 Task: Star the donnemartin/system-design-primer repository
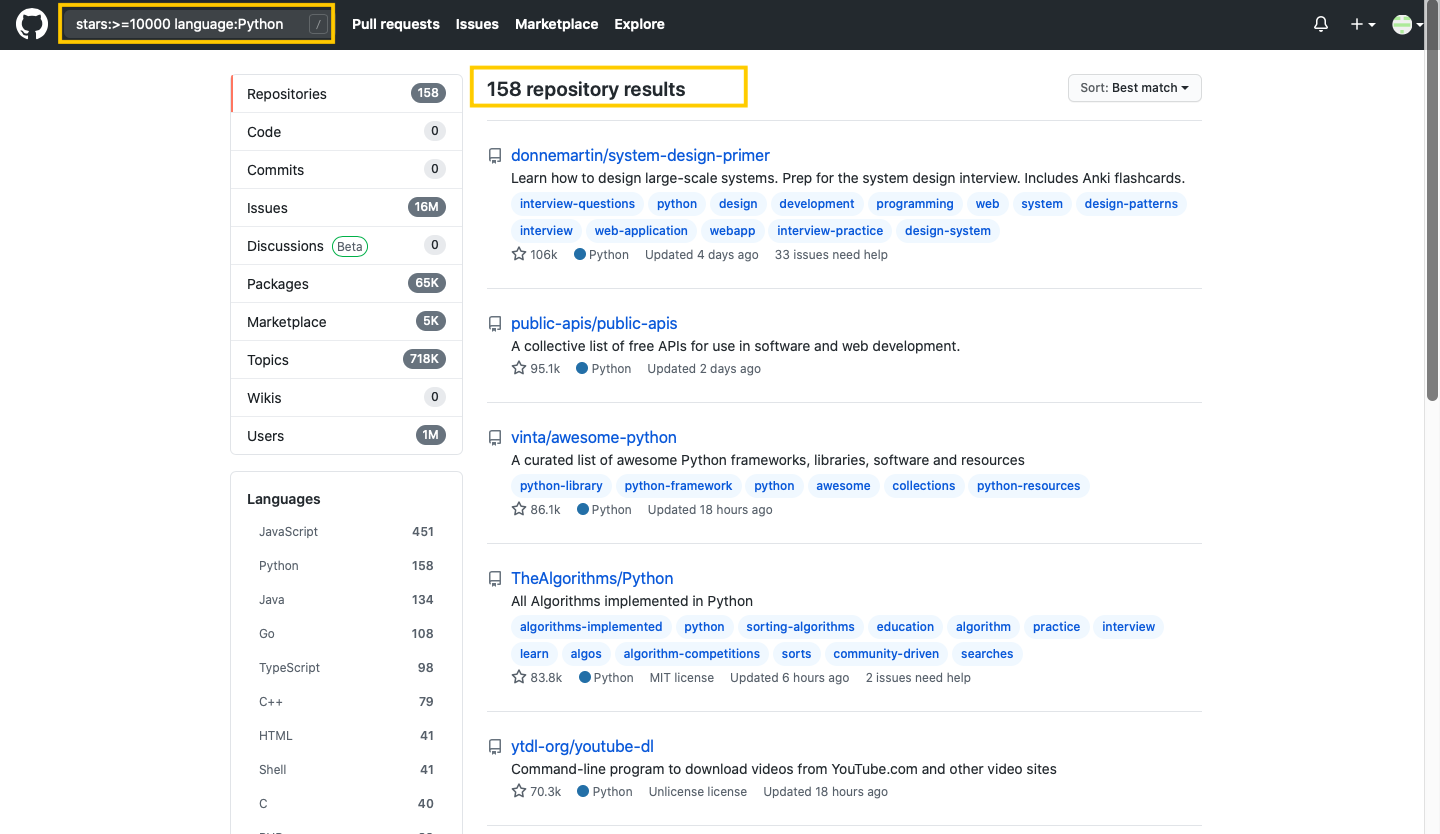coord(517,254)
